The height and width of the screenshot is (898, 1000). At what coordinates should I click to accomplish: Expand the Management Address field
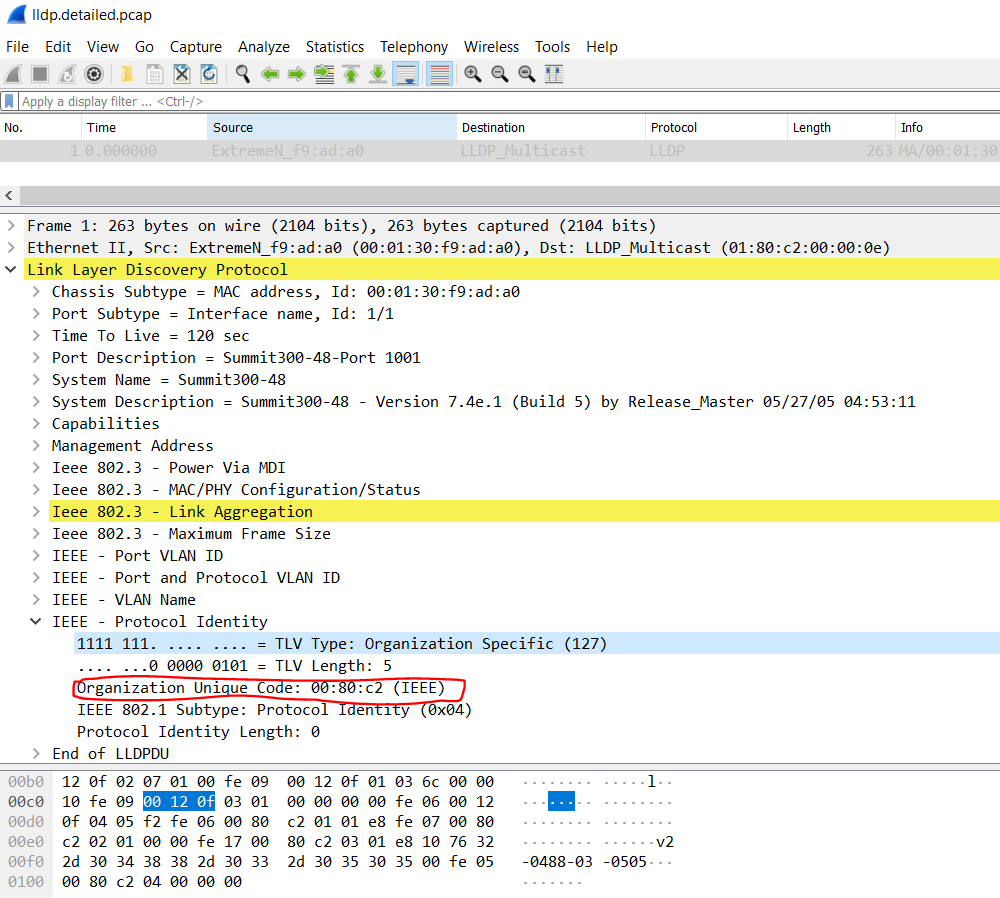pos(35,445)
